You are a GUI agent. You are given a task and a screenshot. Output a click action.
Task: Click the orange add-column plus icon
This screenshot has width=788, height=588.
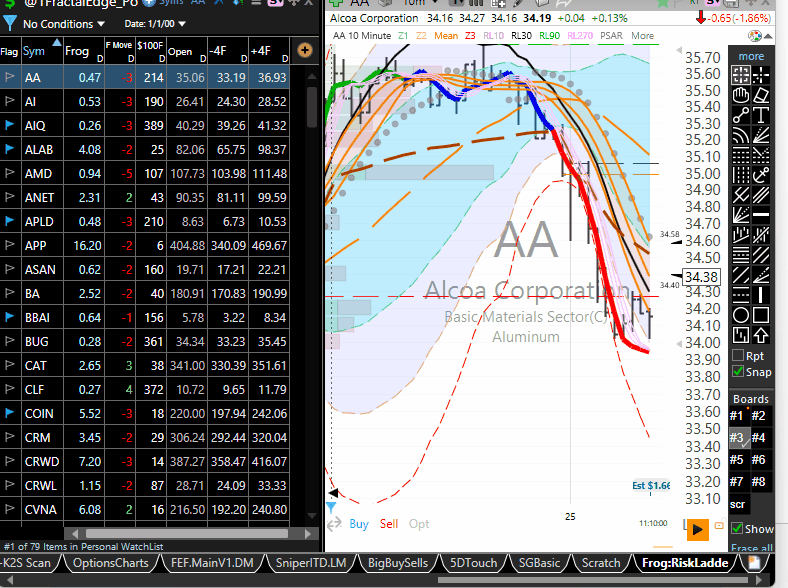[x=305, y=50]
